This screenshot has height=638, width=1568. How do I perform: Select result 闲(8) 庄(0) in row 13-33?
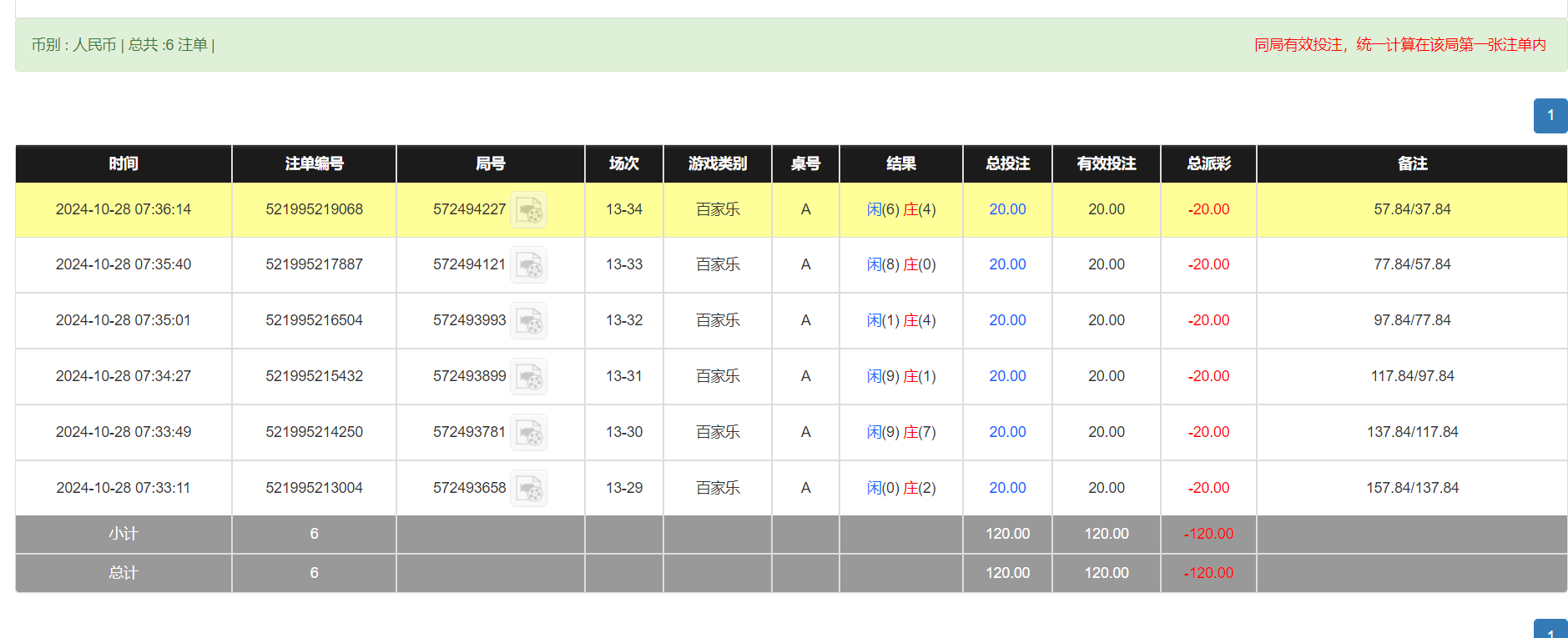(901, 264)
